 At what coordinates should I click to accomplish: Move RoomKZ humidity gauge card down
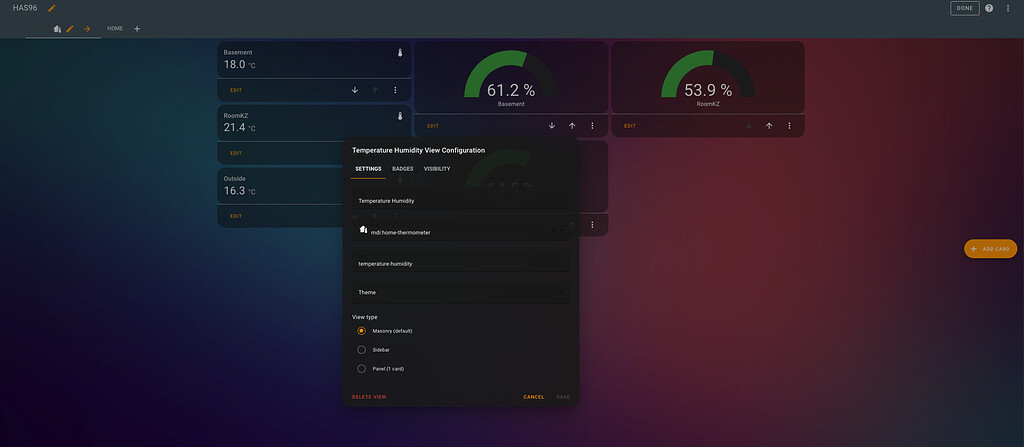pyautogui.click(x=749, y=125)
